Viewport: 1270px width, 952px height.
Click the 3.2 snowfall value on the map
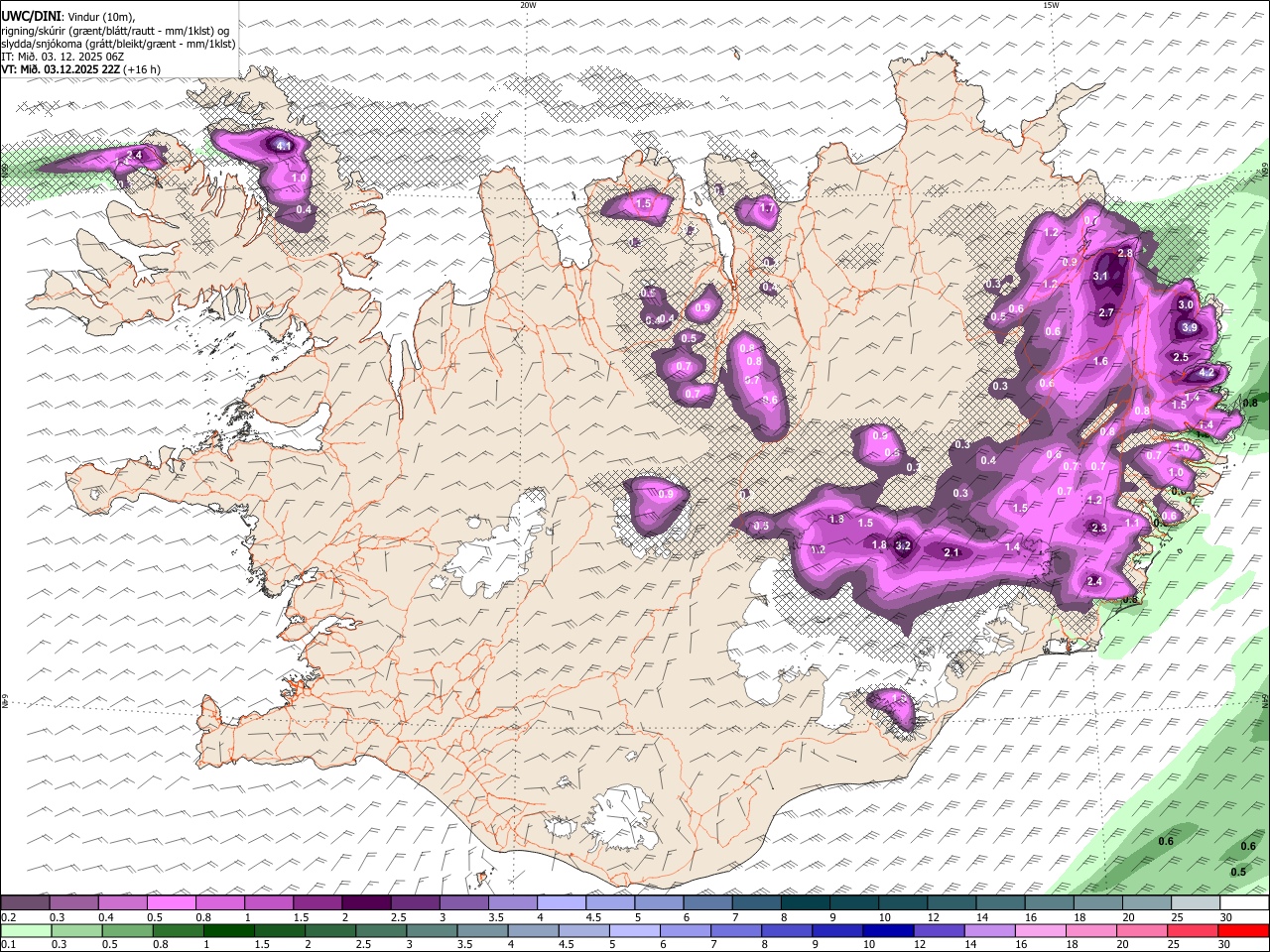click(903, 545)
